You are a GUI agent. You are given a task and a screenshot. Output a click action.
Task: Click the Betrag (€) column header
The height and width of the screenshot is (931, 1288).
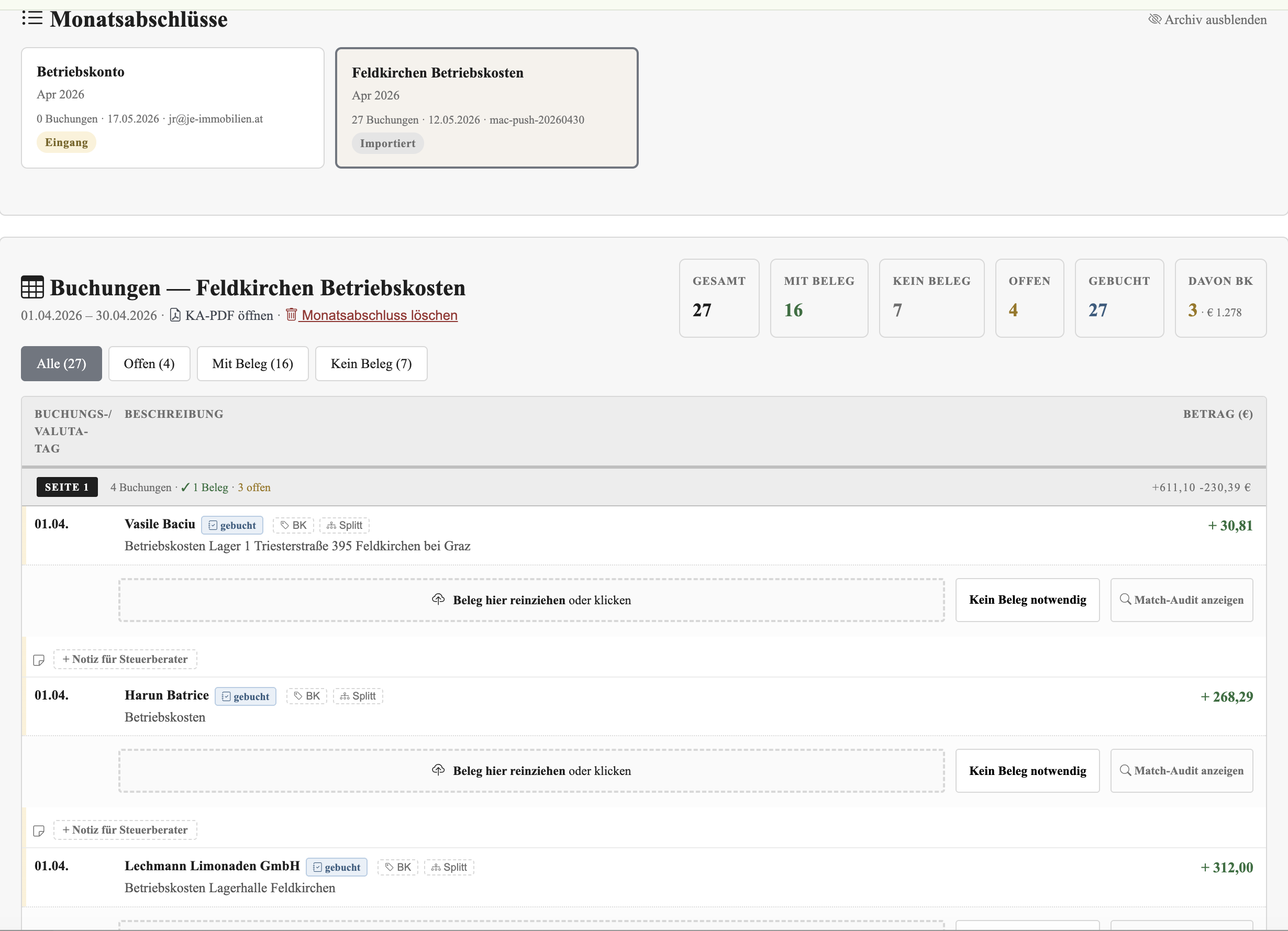(1218, 414)
